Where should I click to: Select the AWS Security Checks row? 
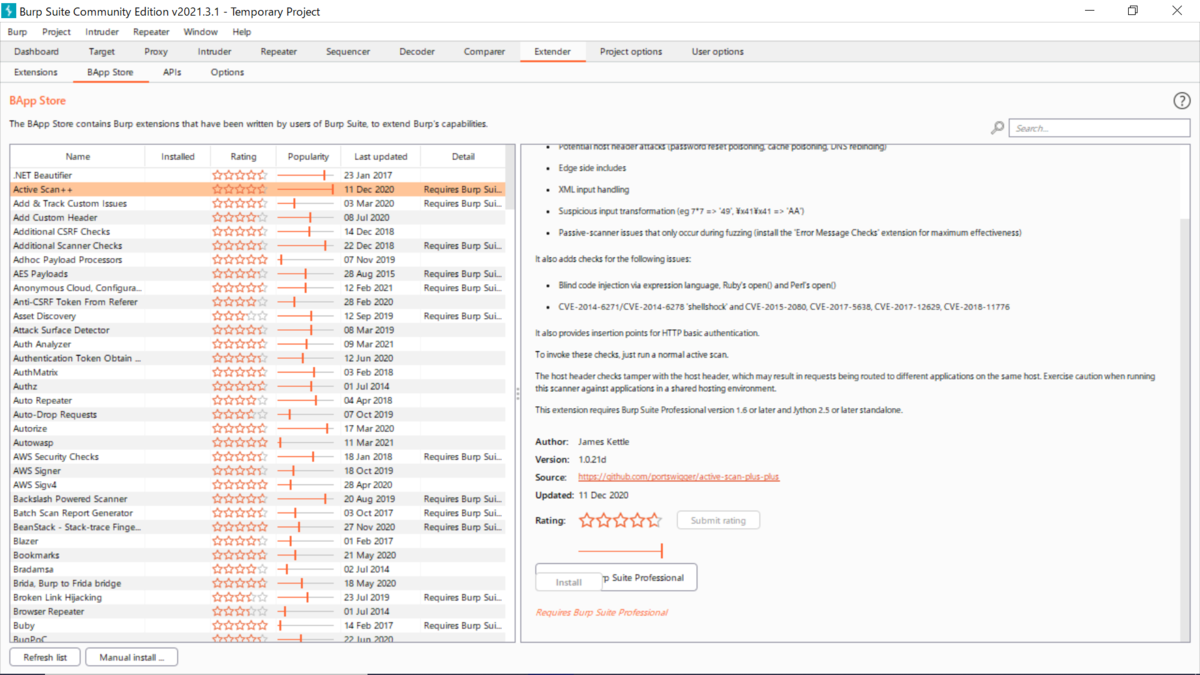258,456
